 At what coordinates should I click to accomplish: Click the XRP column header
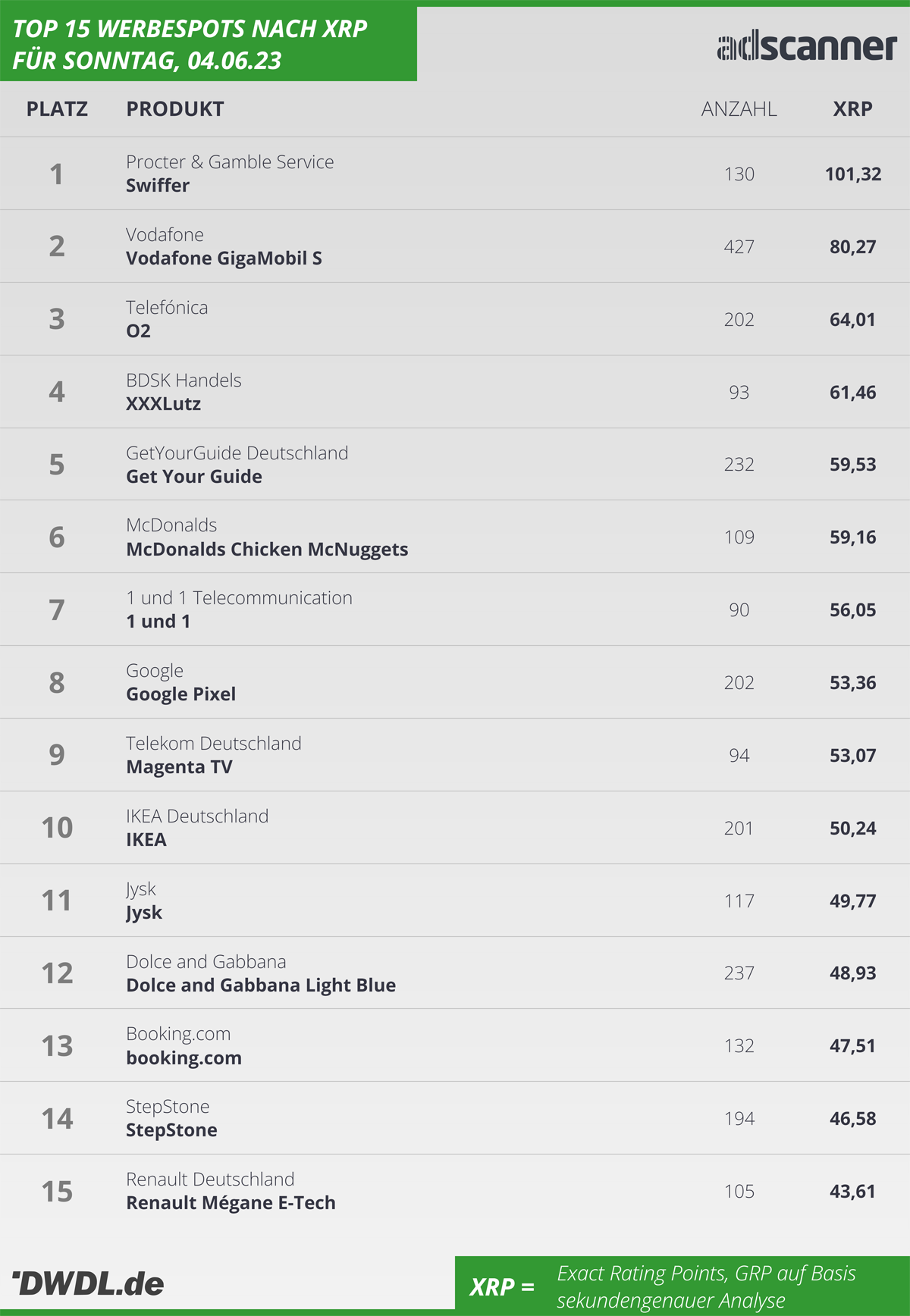852,109
